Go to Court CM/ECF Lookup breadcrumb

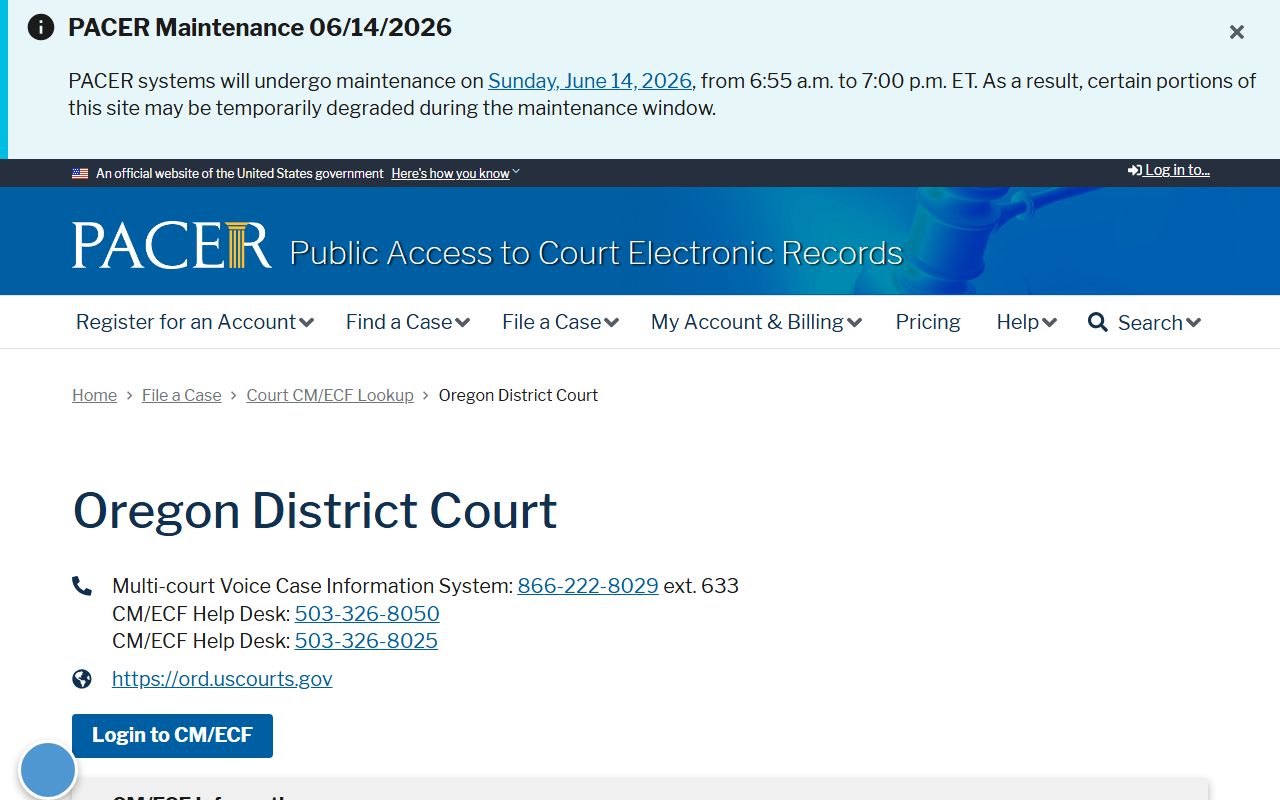point(330,395)
